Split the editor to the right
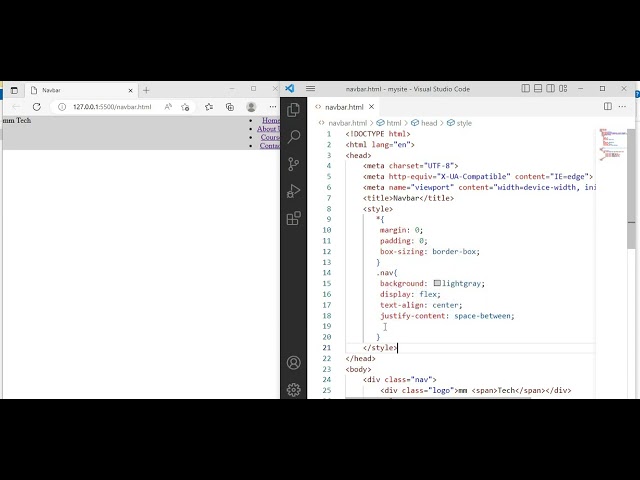 coord(608,107)
